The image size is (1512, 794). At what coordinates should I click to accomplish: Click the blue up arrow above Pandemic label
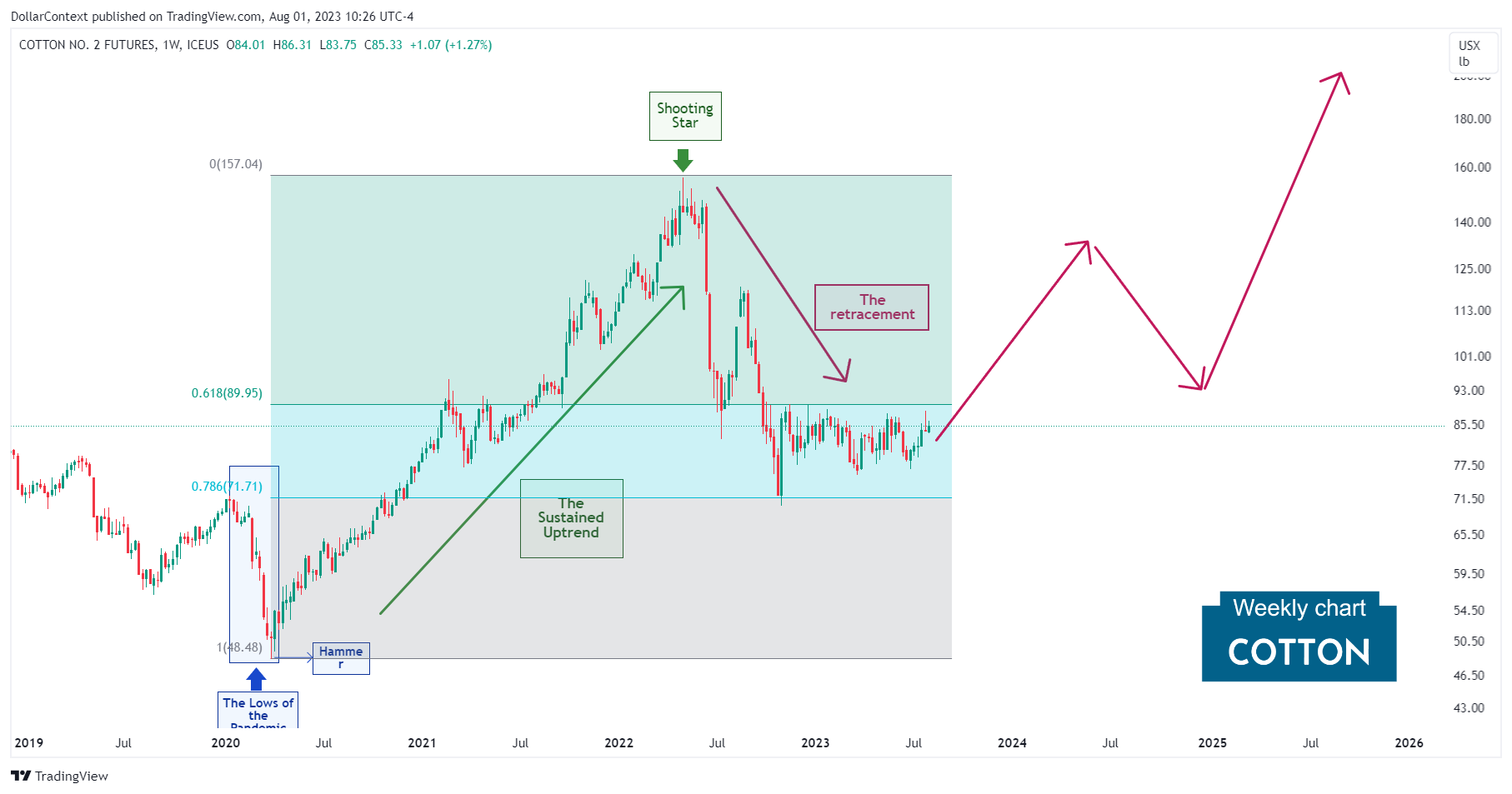click(x=257, y=679)
